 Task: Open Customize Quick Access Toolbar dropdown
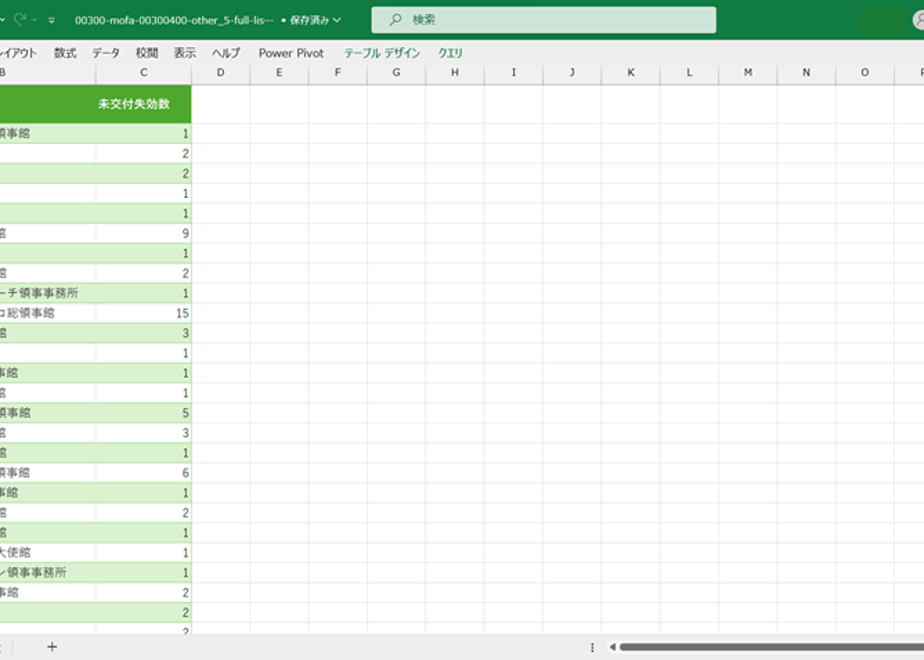point(52,20)
